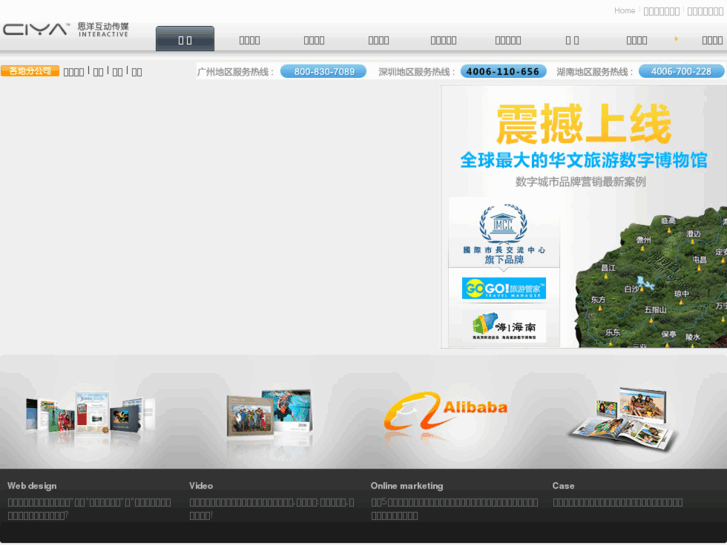Click the small orange arrow in navigation

click(676, 39)
